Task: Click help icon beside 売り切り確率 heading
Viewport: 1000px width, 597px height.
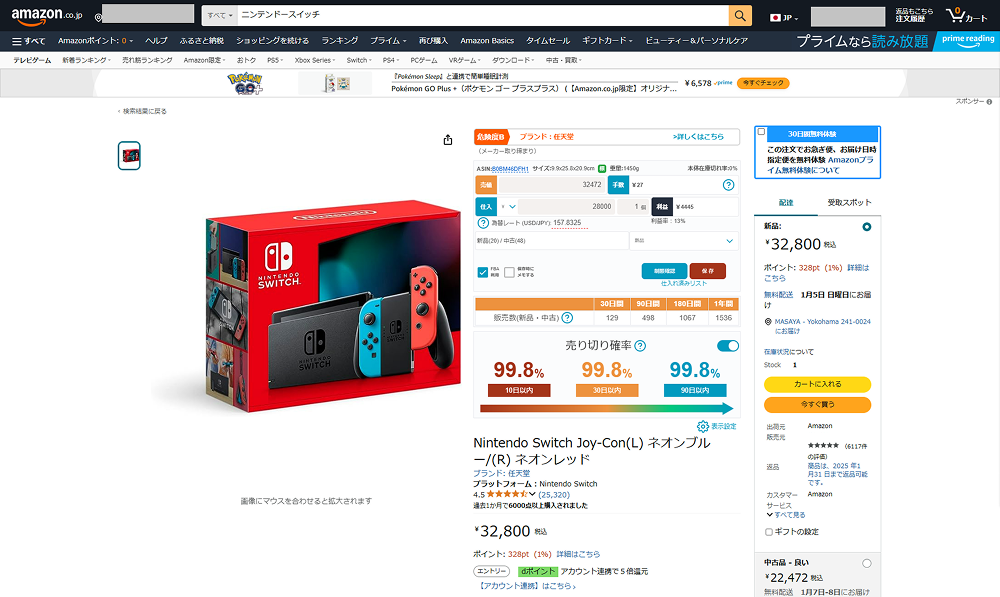Action: click(x=640, y=346)
